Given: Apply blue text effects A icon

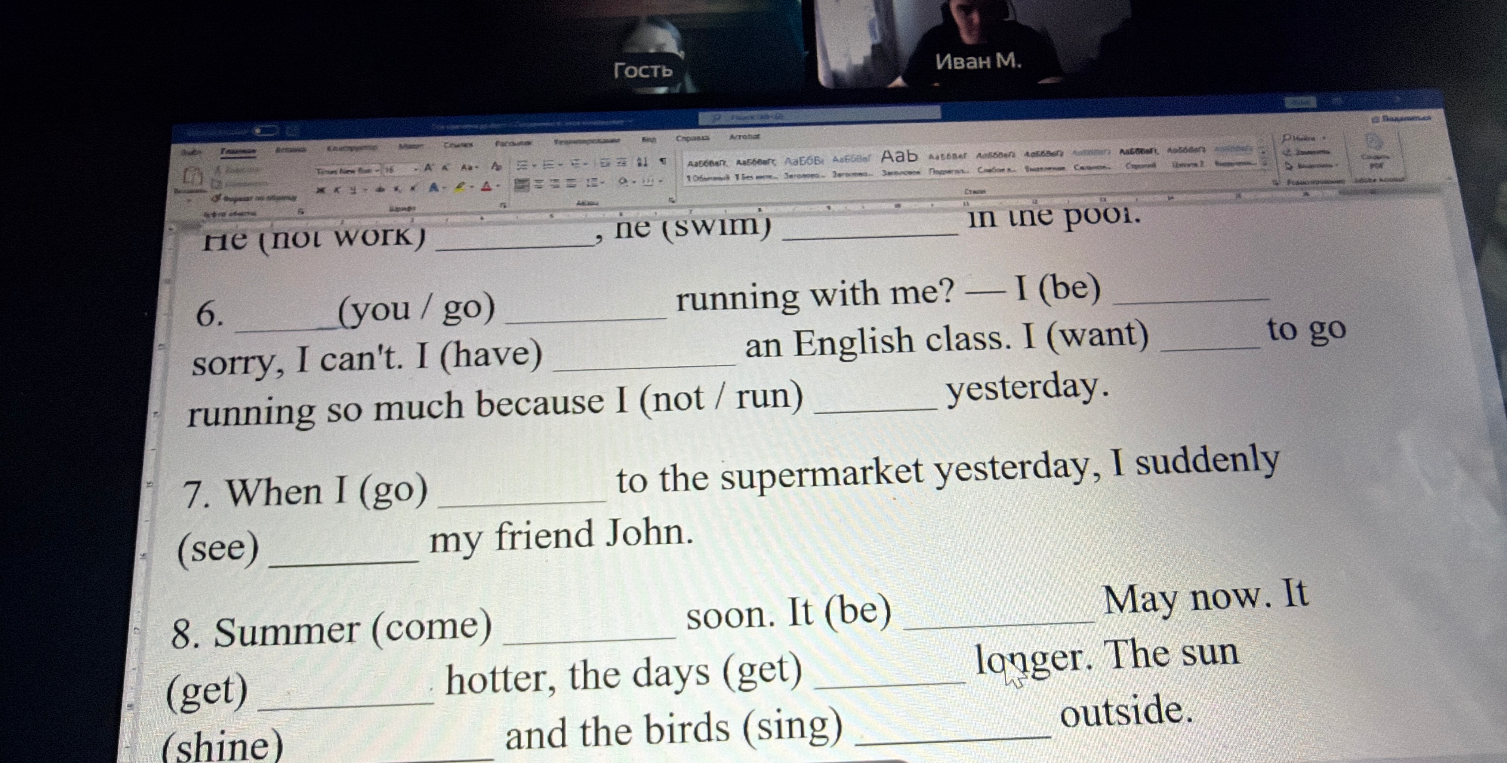Looking at the screenshot, I should click(433, 188).
